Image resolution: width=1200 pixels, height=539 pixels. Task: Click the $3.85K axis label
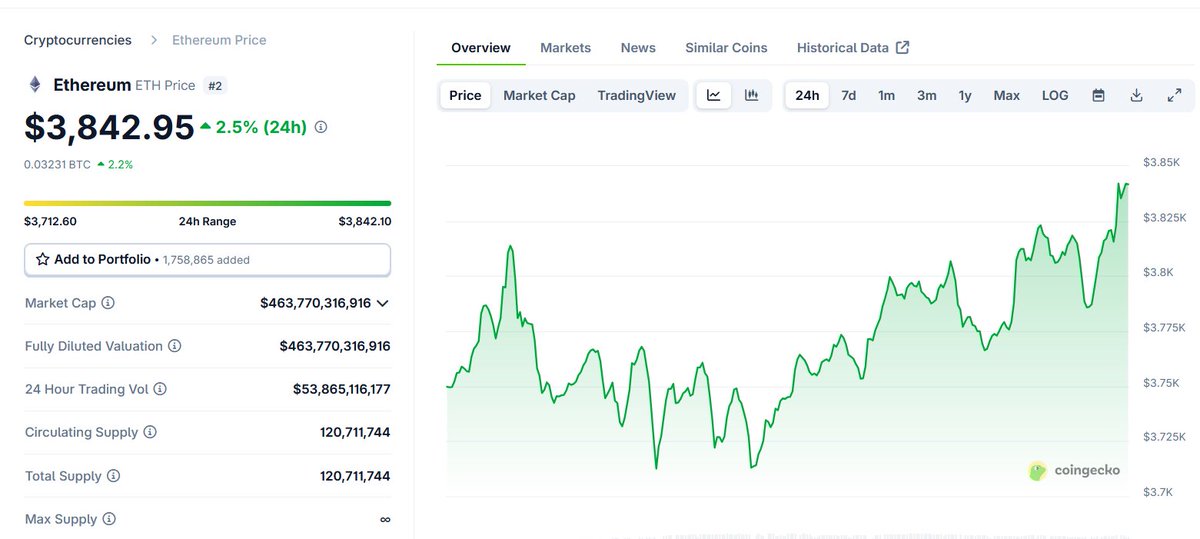pos(1162,162)
